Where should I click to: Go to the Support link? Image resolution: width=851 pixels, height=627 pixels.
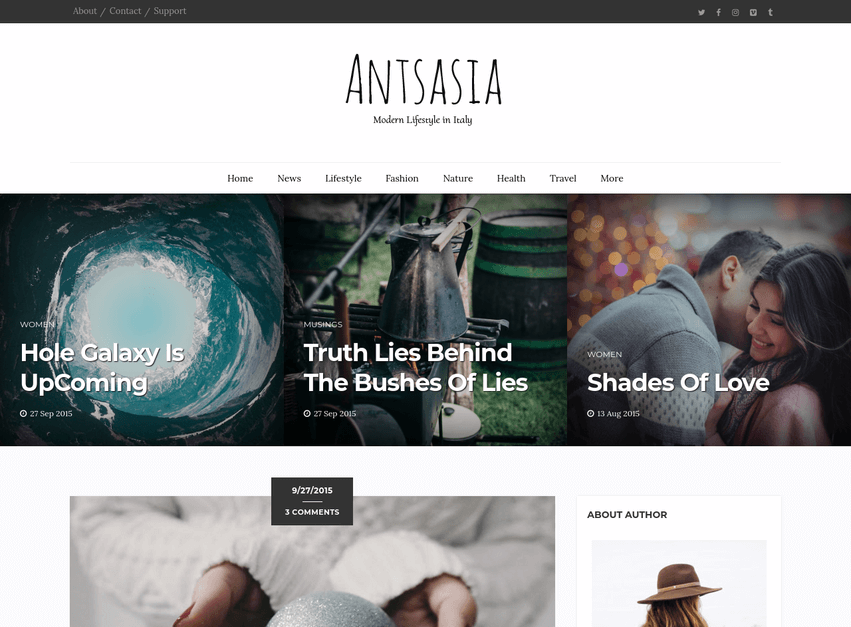click(x=169, y=11)
